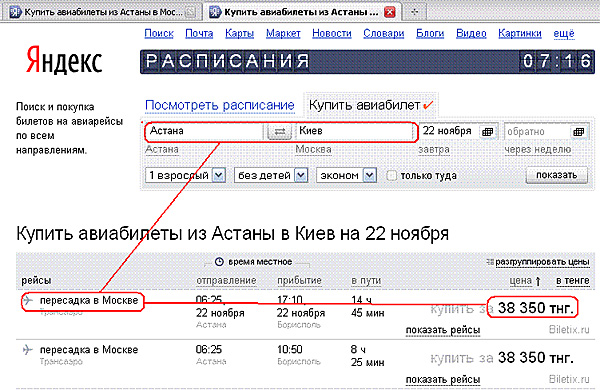Sort by цена column header
Viewport: 600px width, 390px height.
point(521,281)
